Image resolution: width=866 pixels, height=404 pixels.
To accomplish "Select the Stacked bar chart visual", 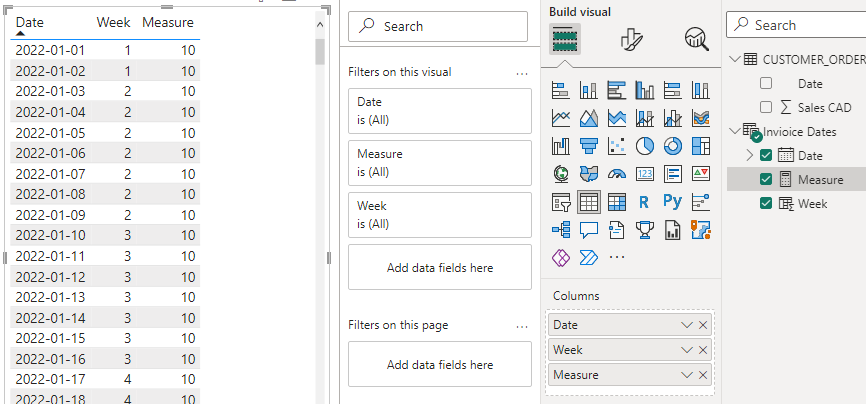I will click(561, 90).
